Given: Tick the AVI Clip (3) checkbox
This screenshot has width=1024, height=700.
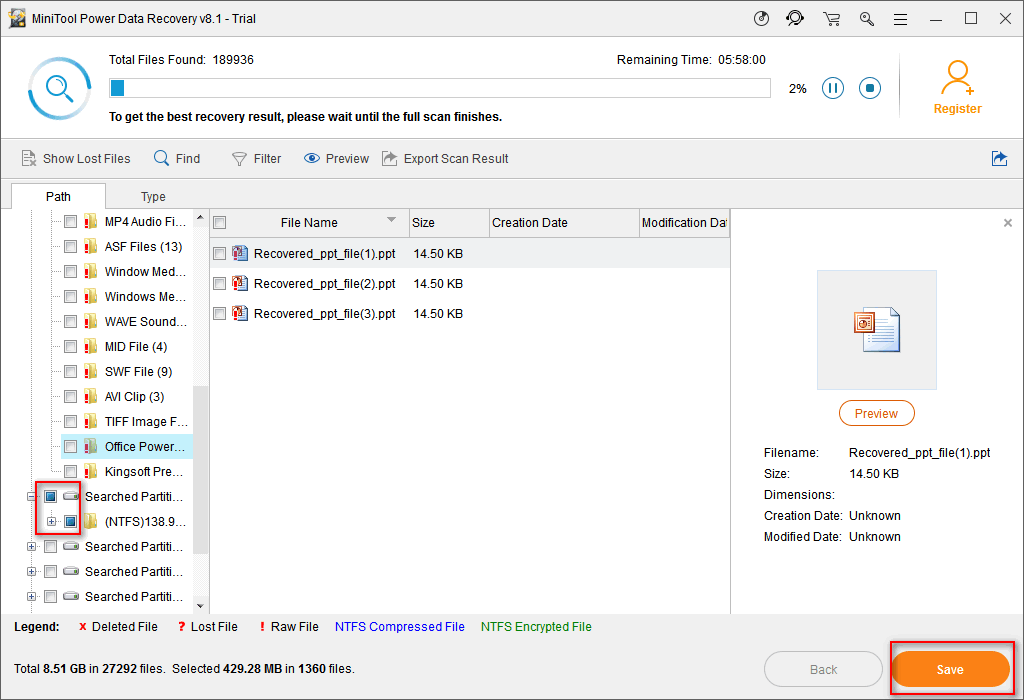Looking at the screenshot, I should coord(71,396).
